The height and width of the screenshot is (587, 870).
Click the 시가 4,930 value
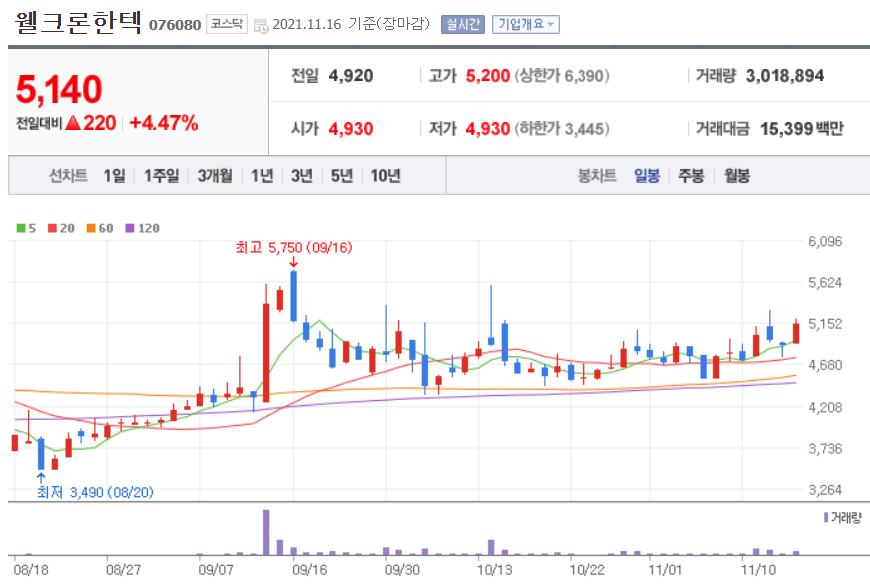(x=351, y=129)
